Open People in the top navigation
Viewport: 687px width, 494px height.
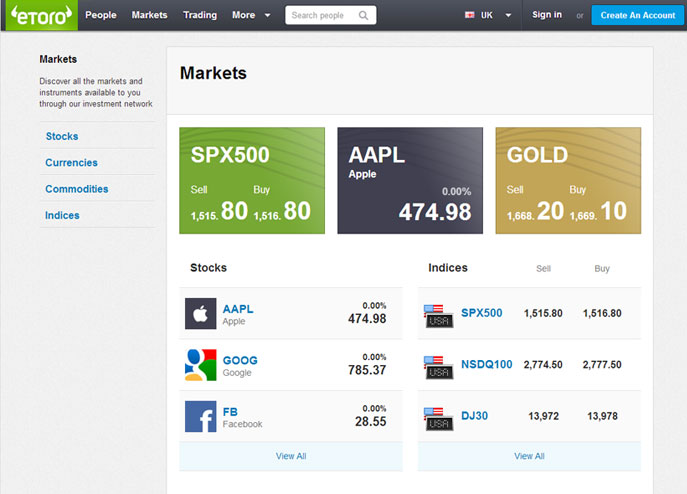(x=101, y=15)
